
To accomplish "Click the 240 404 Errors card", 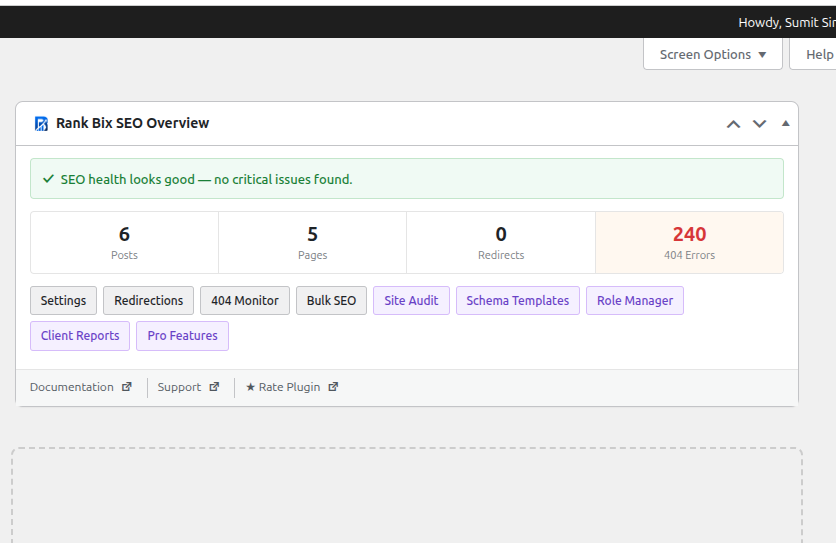I will [x=689, y=243].
